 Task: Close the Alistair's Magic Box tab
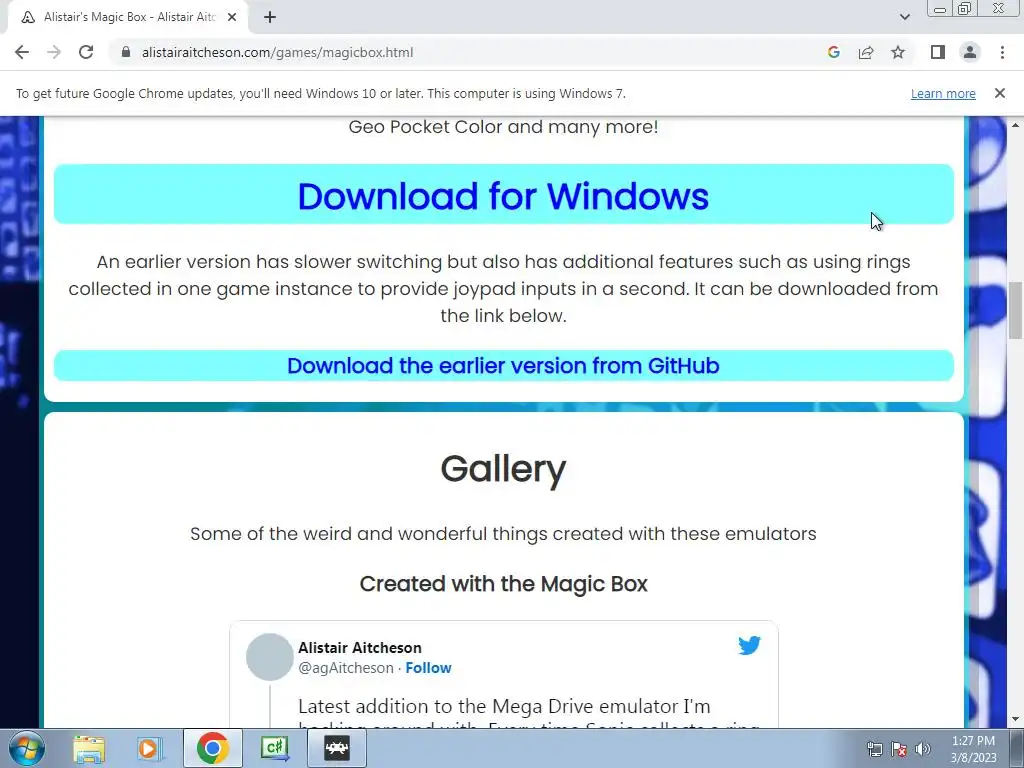pos(232,17)
